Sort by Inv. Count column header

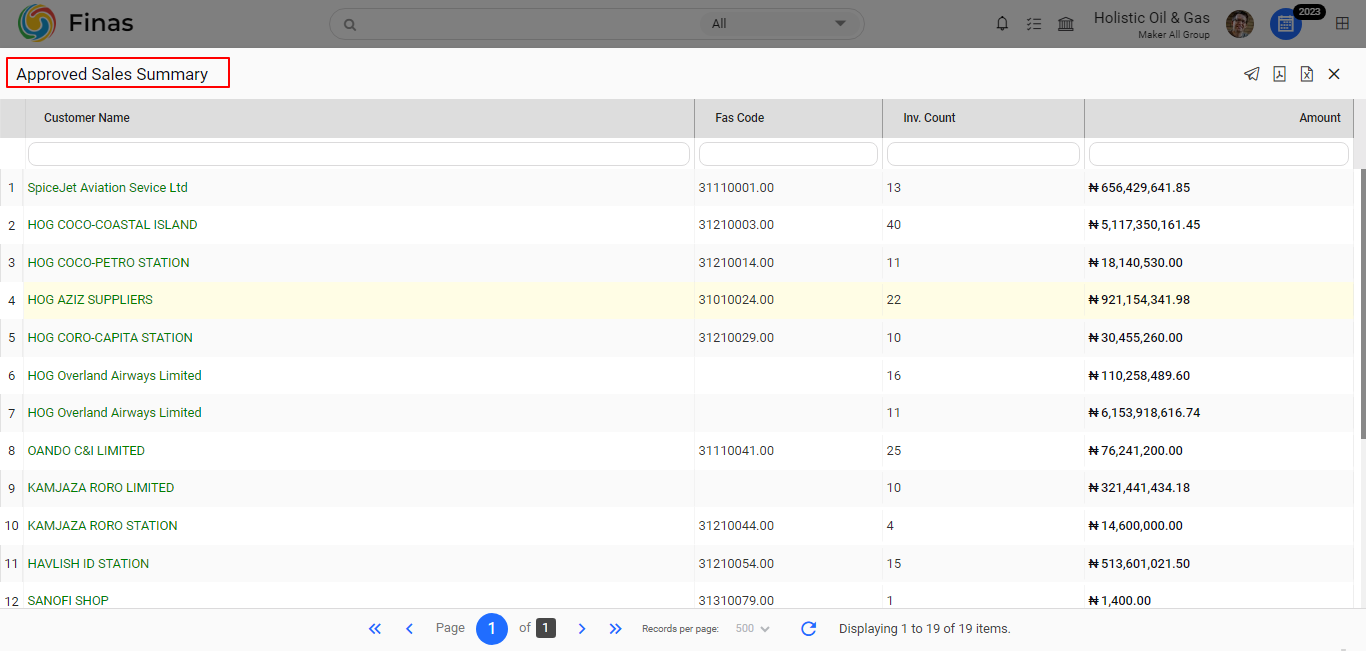[x=929, y=118]
